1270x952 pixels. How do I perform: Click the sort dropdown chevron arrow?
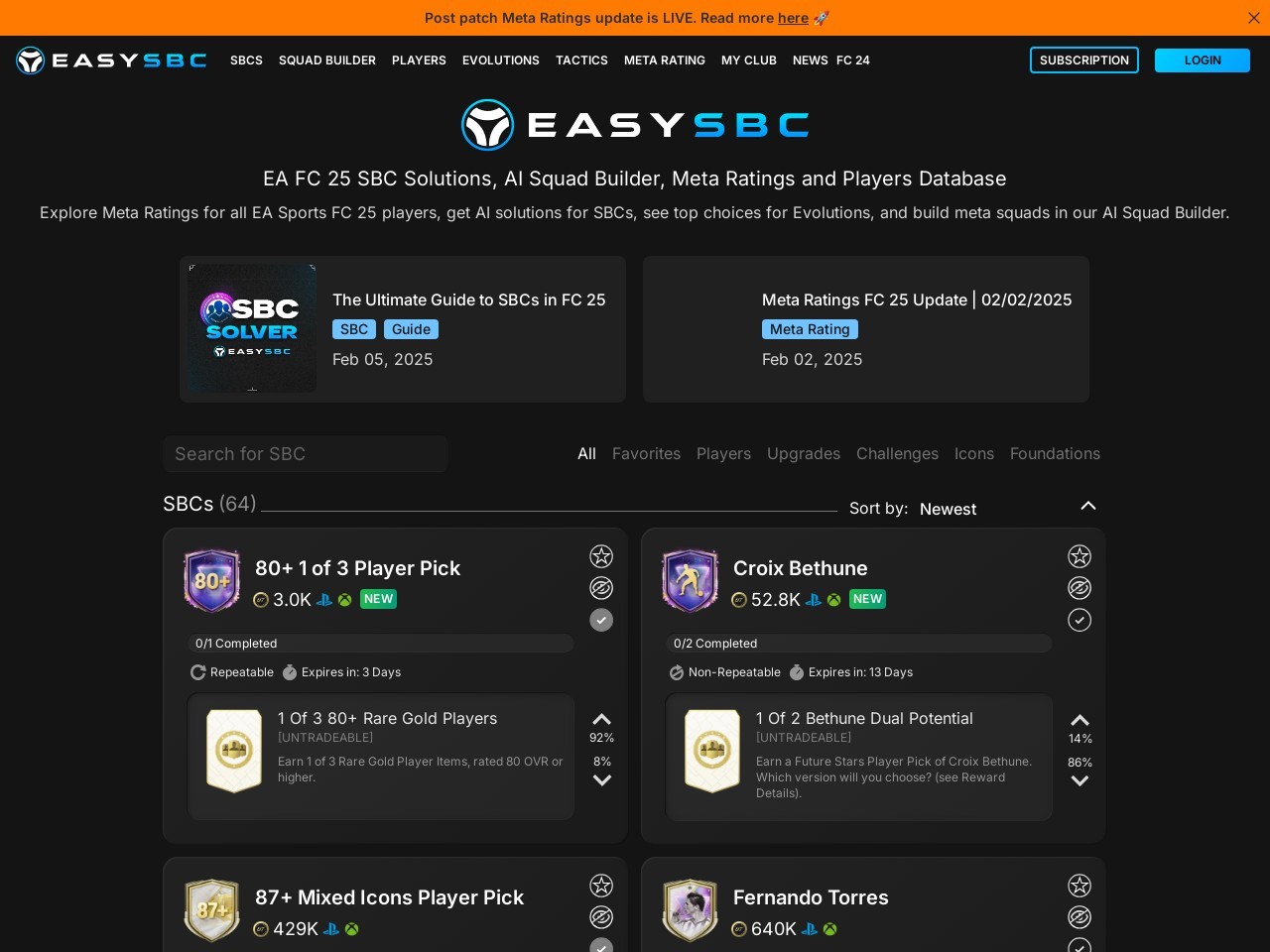point(1088,506)
